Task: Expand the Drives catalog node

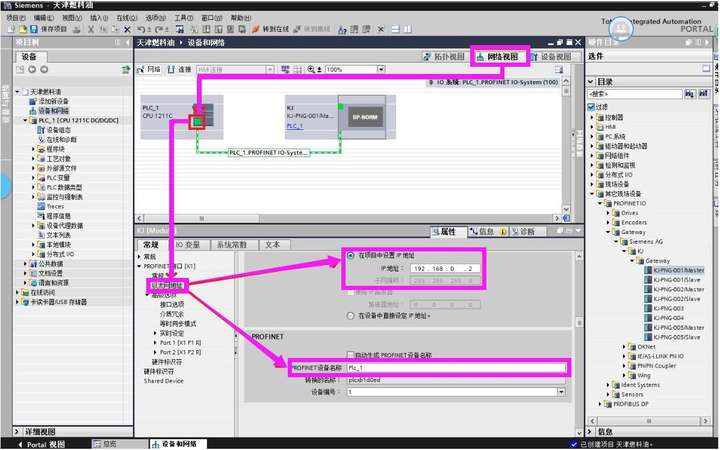Action: [608, 213]
